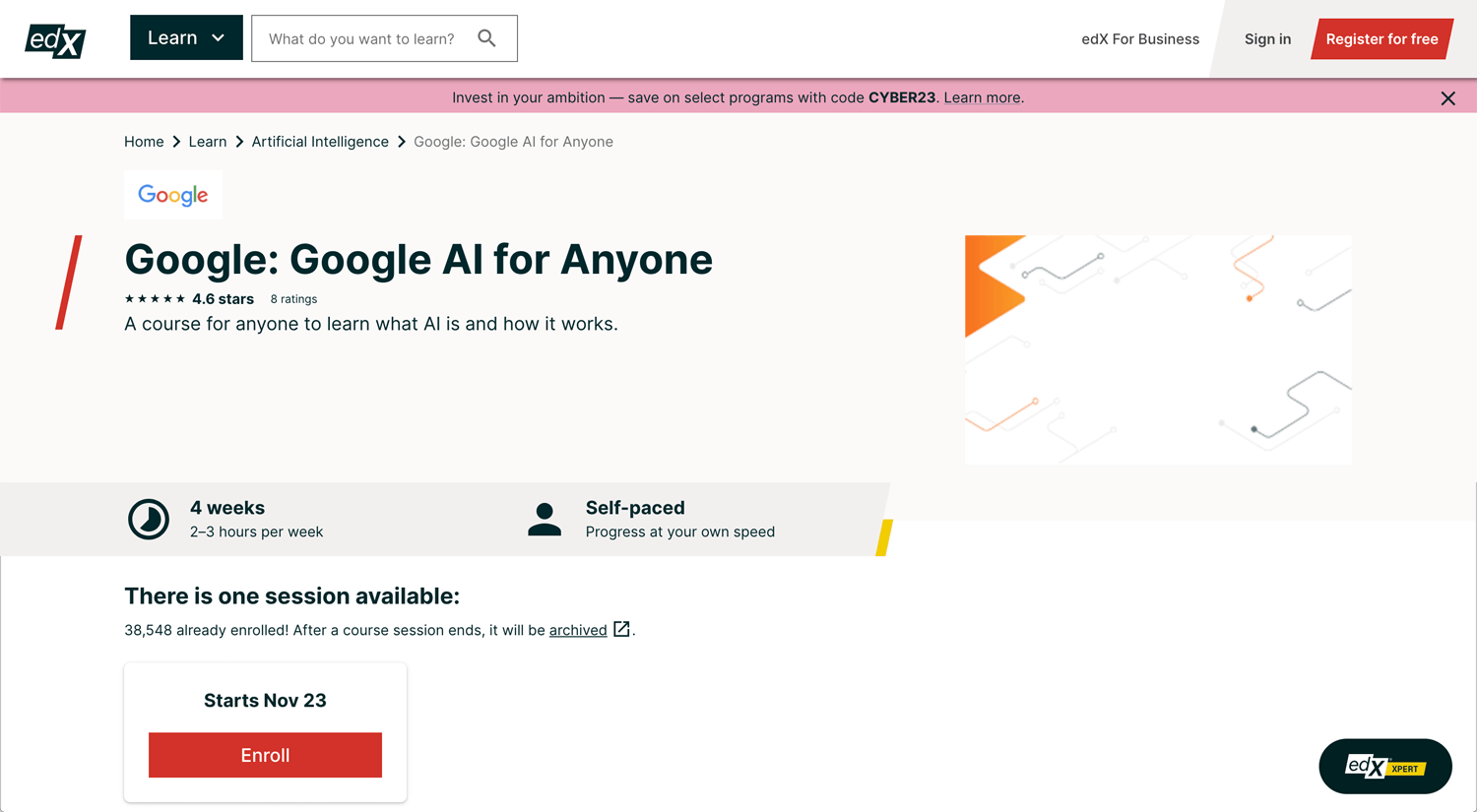This screenshot has width=1477, height=812.
Task: Click the Enroll button
Action: [265, 755]
